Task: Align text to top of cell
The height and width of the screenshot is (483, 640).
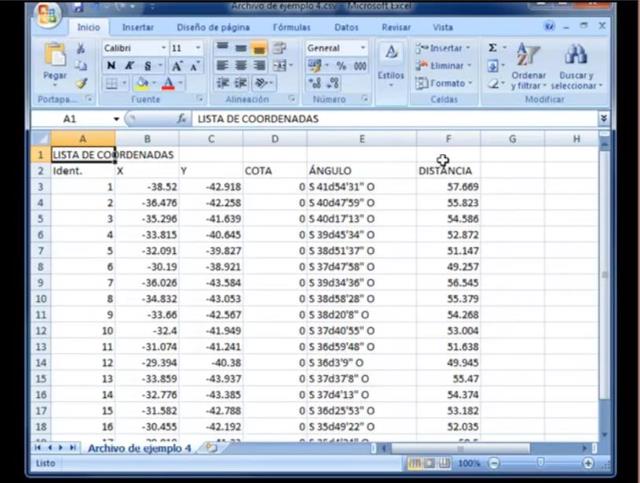Action: [x=222, y=48]
